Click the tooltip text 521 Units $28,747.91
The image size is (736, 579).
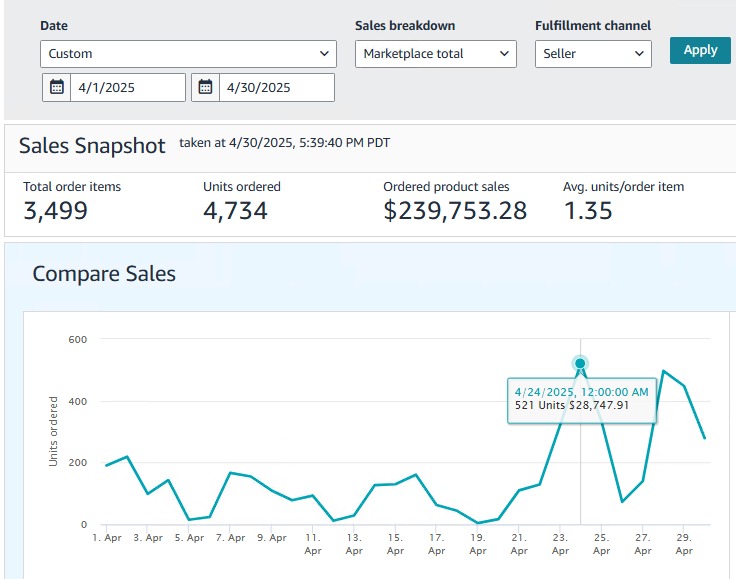point(571,405)
